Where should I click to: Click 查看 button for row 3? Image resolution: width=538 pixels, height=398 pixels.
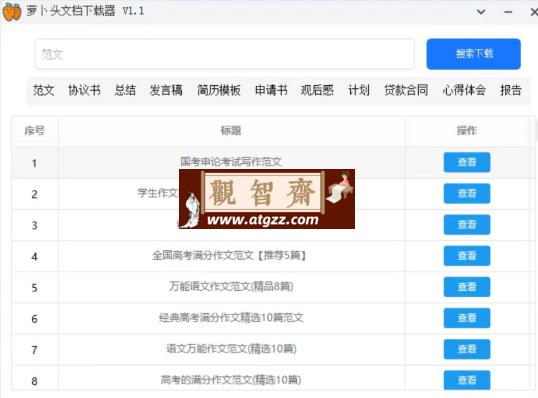[467, 225]
